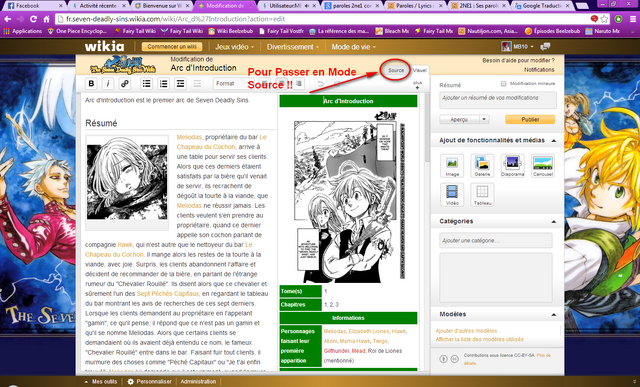Check the 'Modification mineure' checkbox
This screenshot has width=640, height=387.
(x=503, y=84)
